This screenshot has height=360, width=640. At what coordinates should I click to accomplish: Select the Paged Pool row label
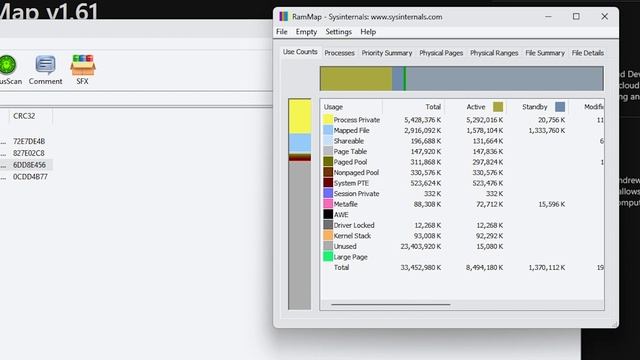[350, 162]
